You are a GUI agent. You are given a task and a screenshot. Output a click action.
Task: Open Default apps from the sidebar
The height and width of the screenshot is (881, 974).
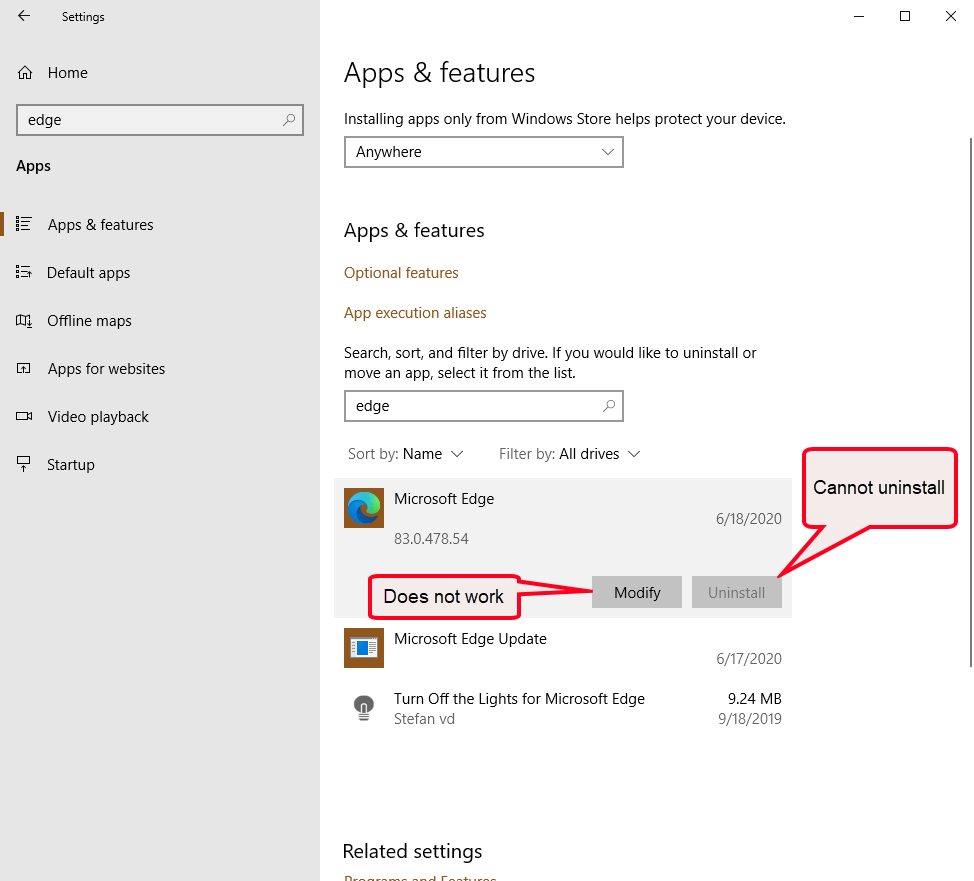pos(88,272)
